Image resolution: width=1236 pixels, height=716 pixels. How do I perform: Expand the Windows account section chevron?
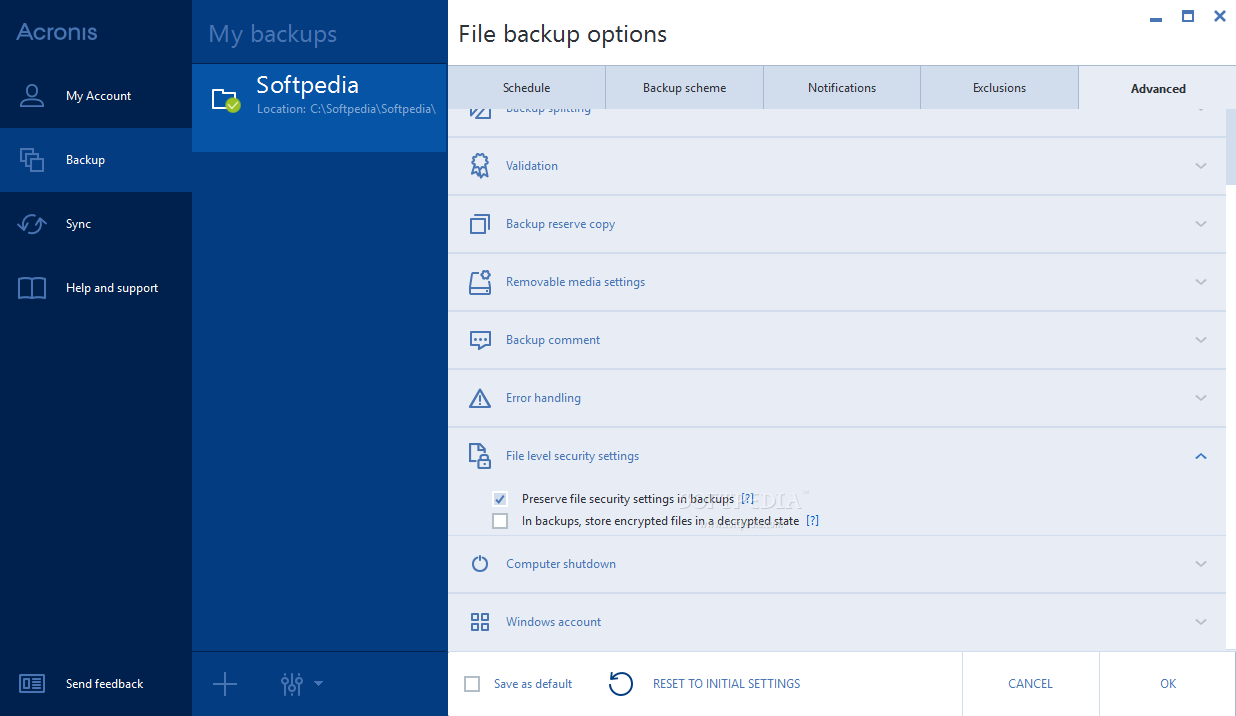tap(1201, 622)
